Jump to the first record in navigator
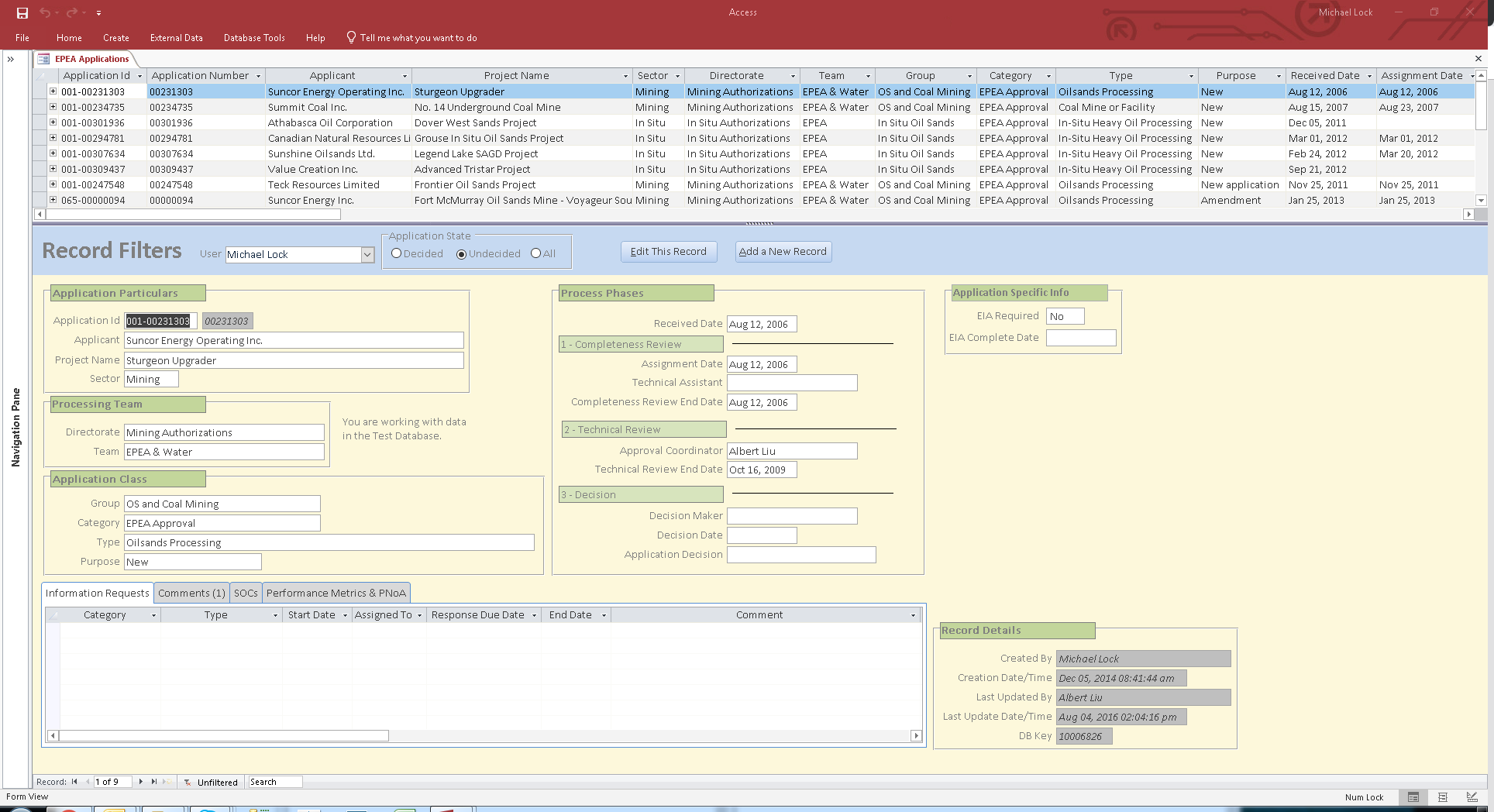The image size is (1494, 812). [x=74, y=782]
